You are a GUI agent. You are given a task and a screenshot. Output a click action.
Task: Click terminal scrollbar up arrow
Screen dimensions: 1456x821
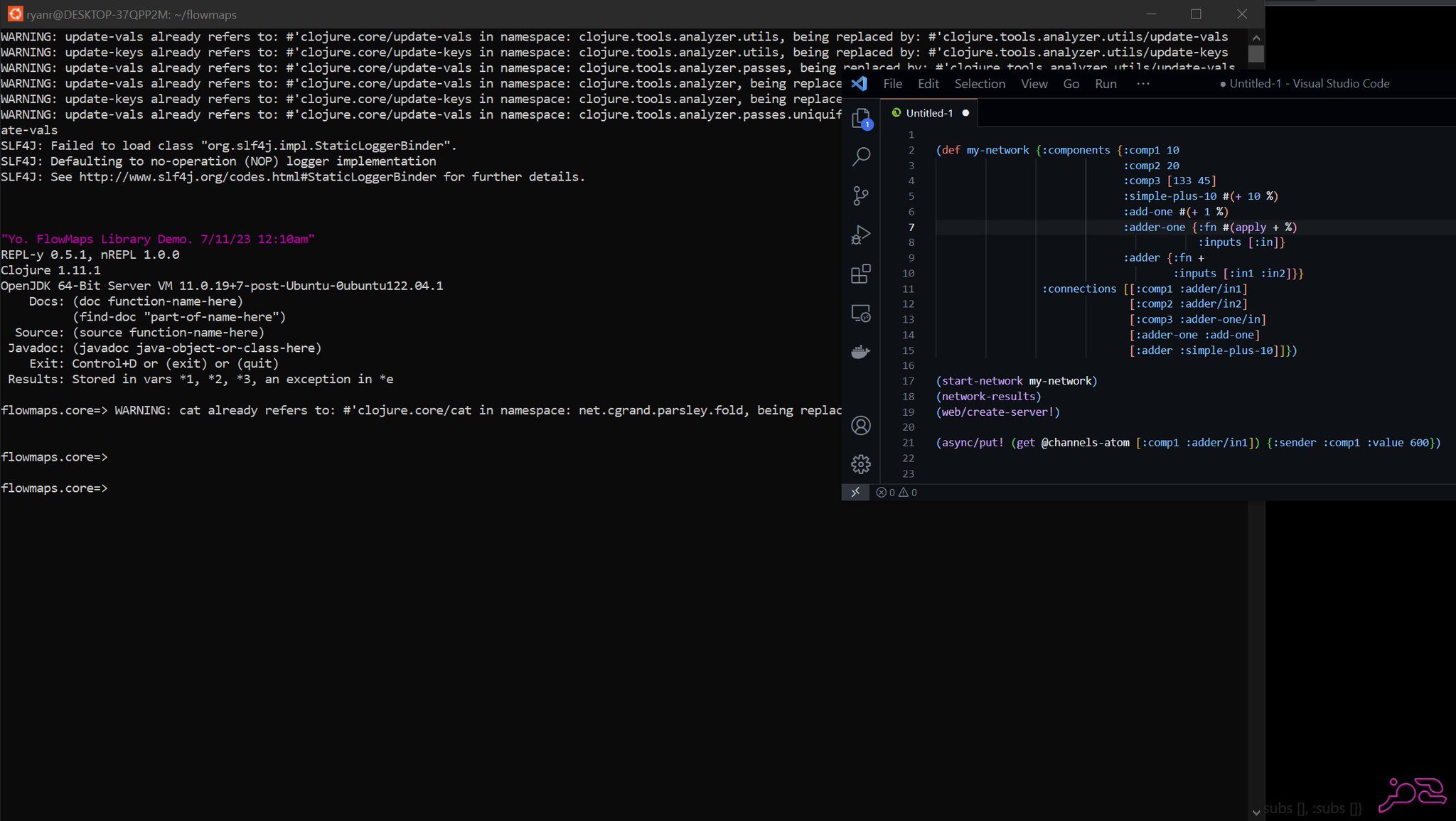pyautogui.click(x=1256, y=38)
